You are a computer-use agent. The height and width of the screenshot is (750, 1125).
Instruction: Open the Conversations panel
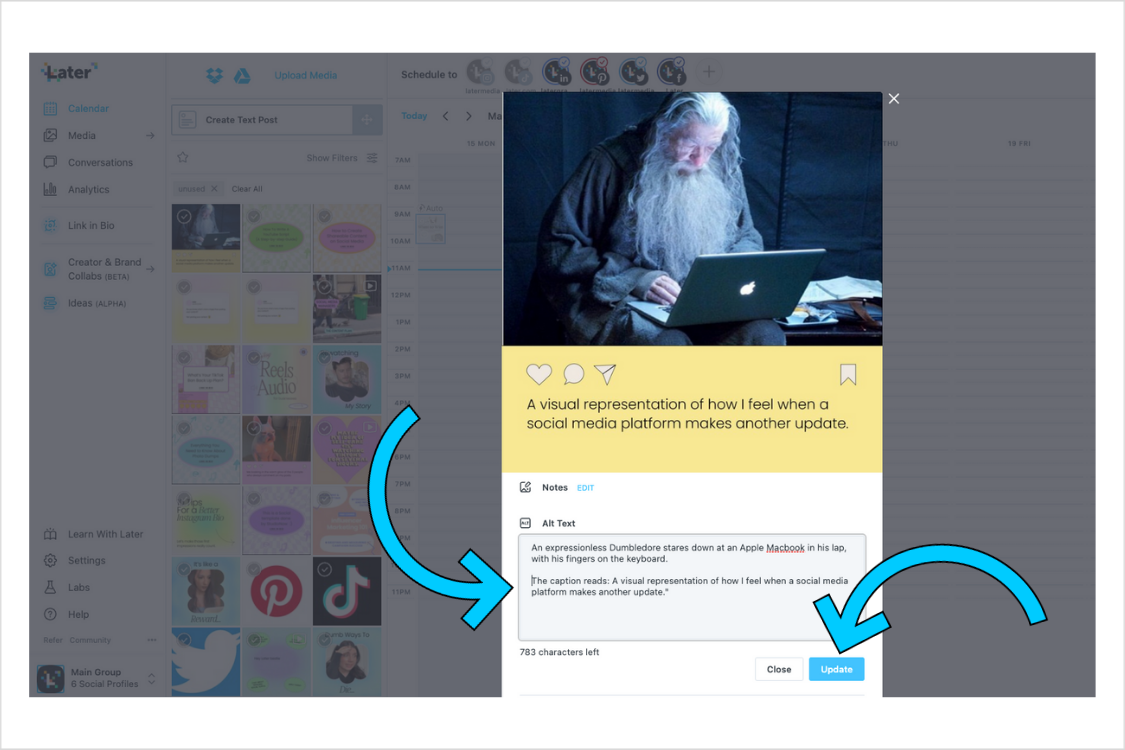[x=100, y=162]
